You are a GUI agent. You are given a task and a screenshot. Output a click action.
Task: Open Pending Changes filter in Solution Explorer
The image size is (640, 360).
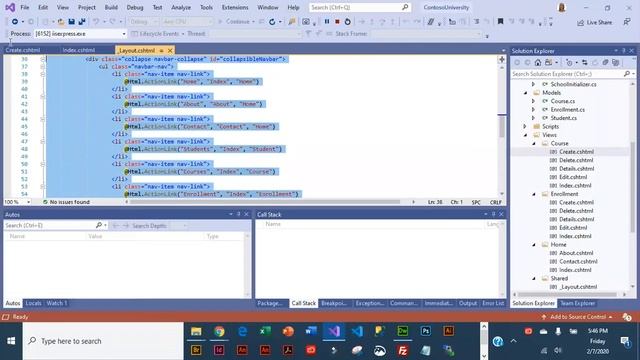tap(570, 62)
